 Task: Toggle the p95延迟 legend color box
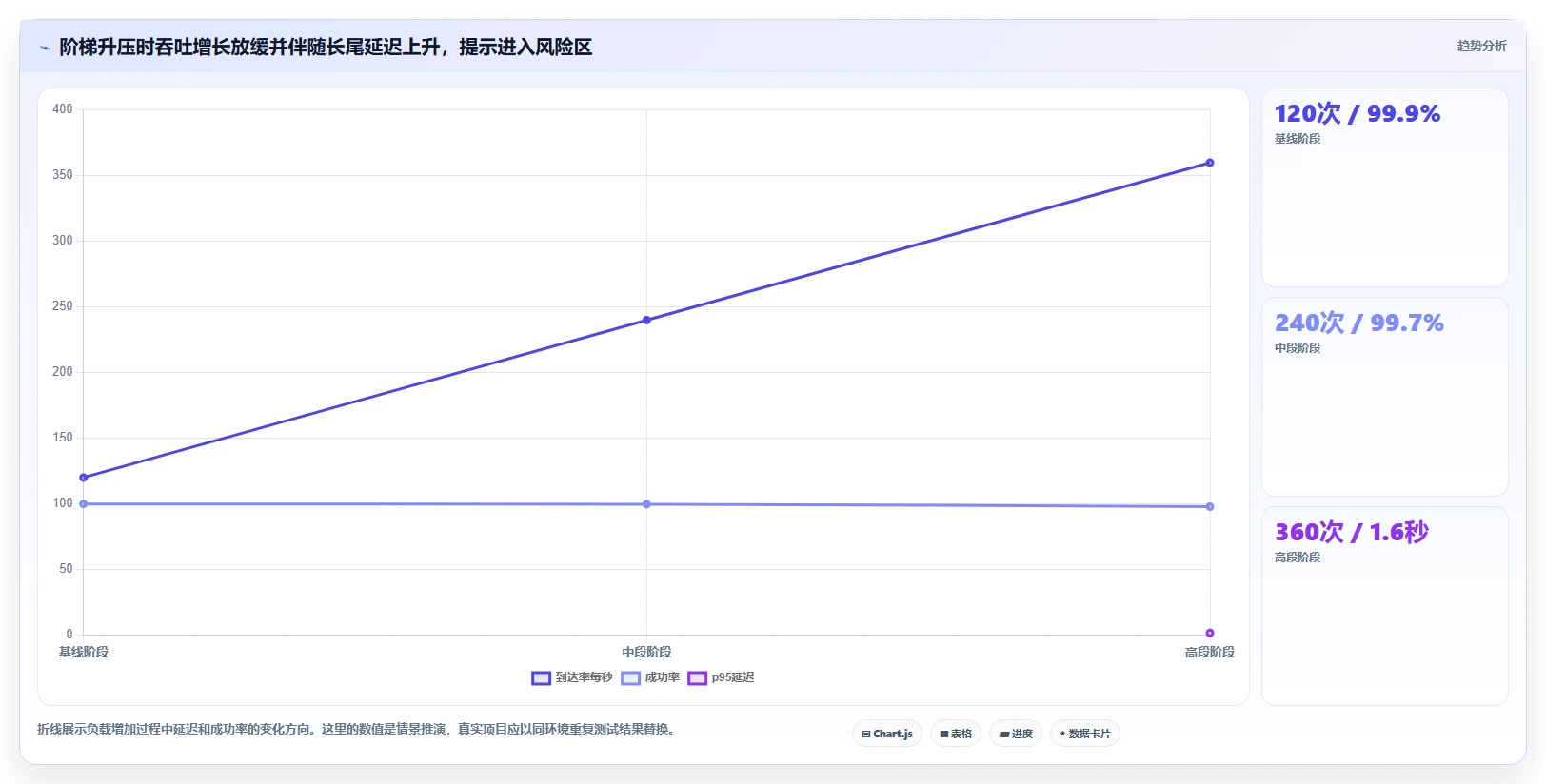click(697, 678)
